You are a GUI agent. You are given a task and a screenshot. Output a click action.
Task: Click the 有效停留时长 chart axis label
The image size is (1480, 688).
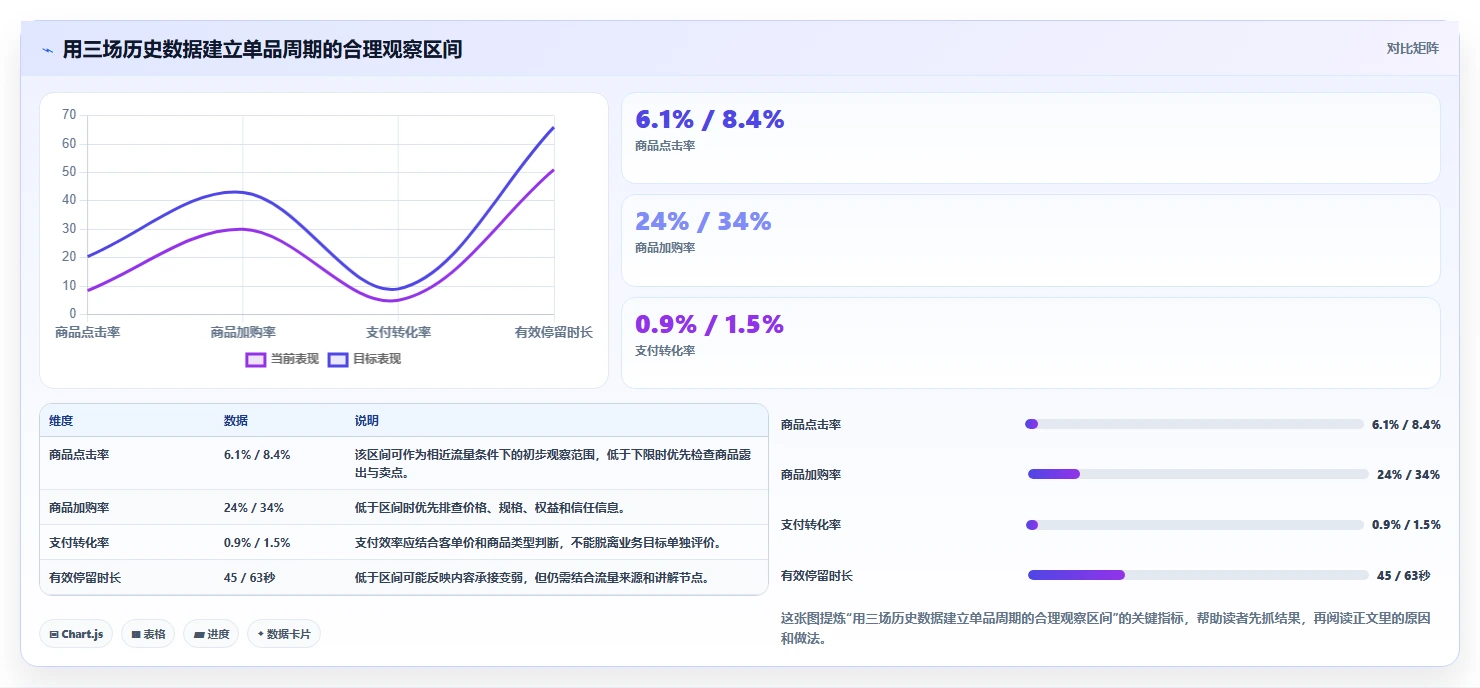click(x=554, y=332)
